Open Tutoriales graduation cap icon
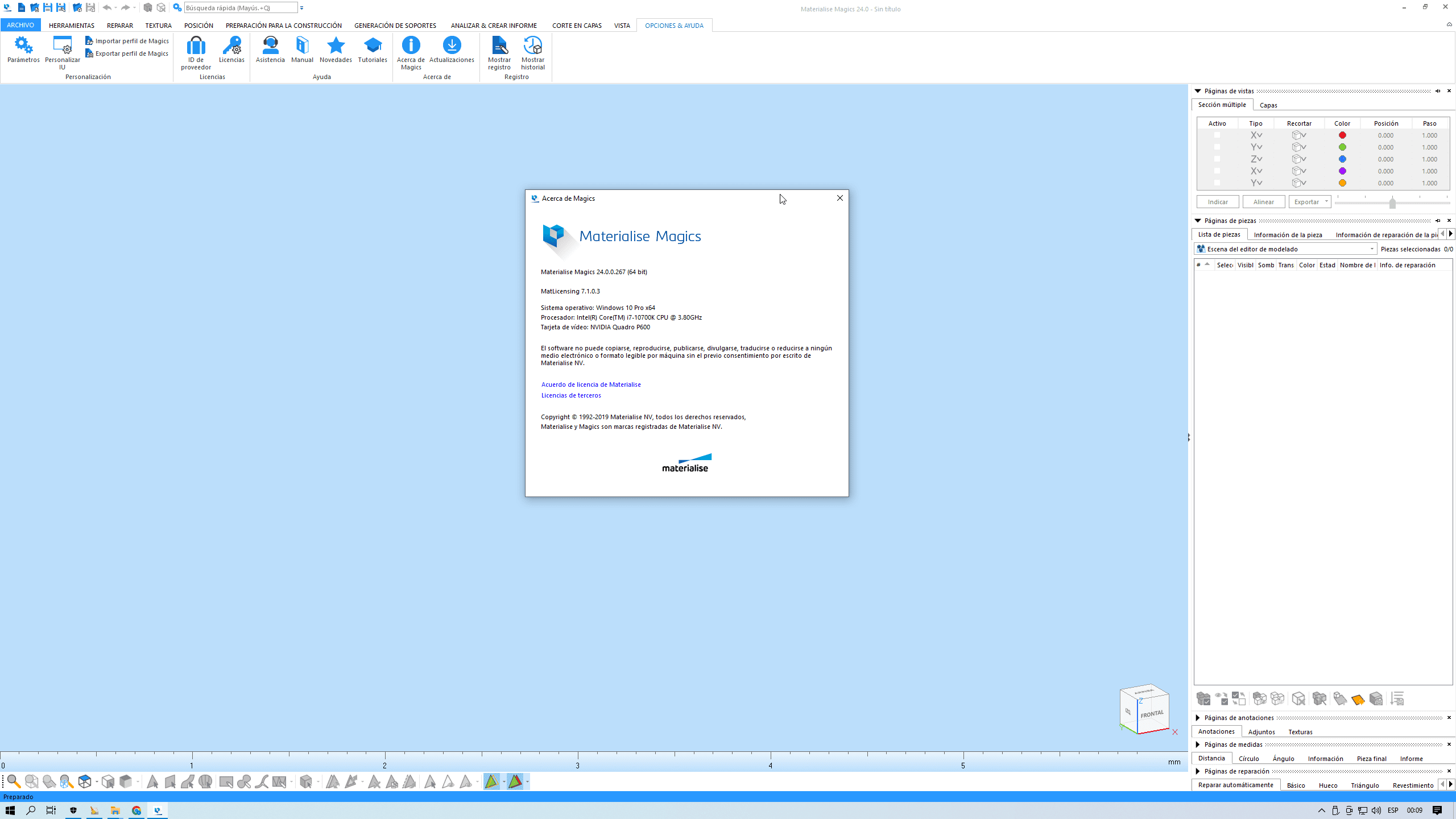Screen dimensions: 1456x819 (x=373, y=45)
